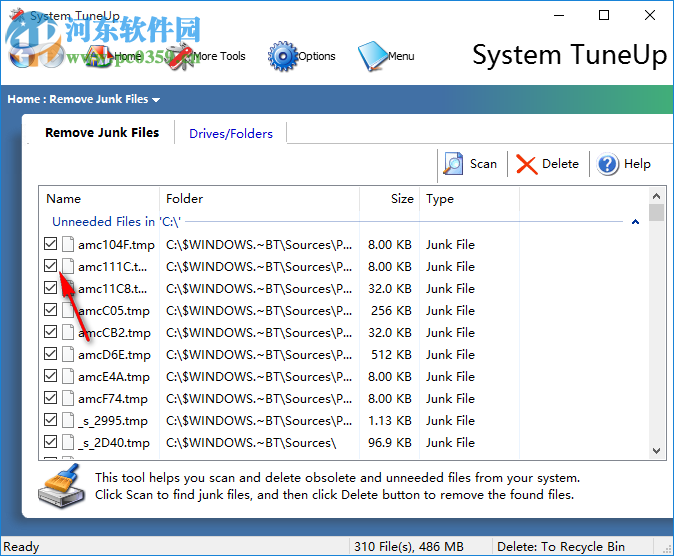Collapse the Unneeded Files in 'C:\' group
This screenshot has height=556, width=674.
click(635, 222)
